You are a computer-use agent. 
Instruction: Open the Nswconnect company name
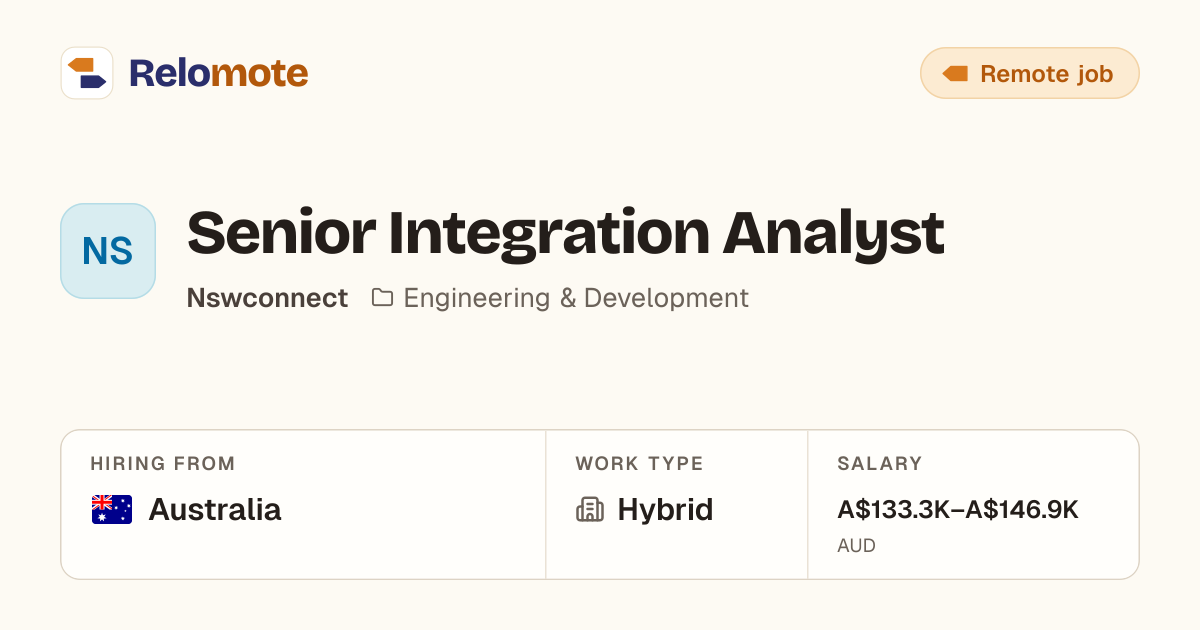267,298
